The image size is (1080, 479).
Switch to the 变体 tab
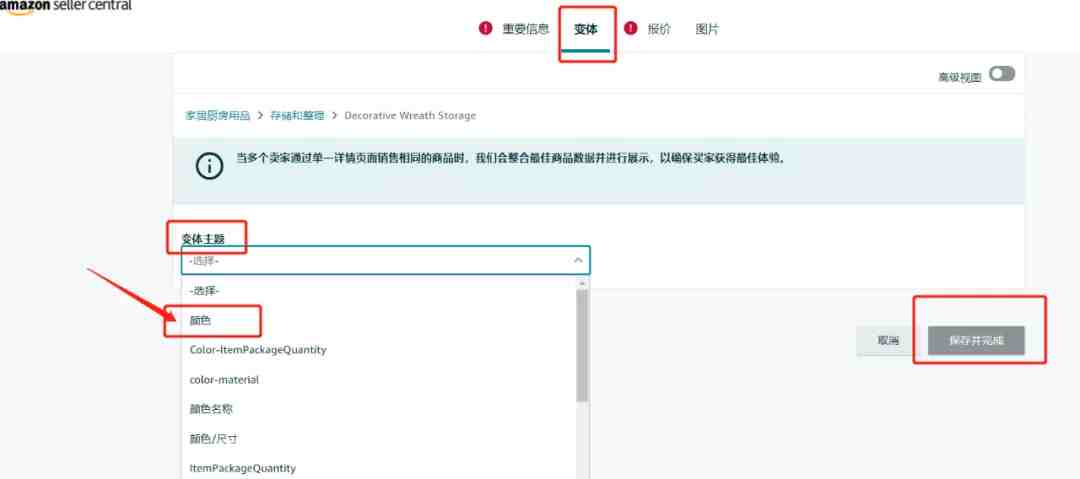click(585, 30)
